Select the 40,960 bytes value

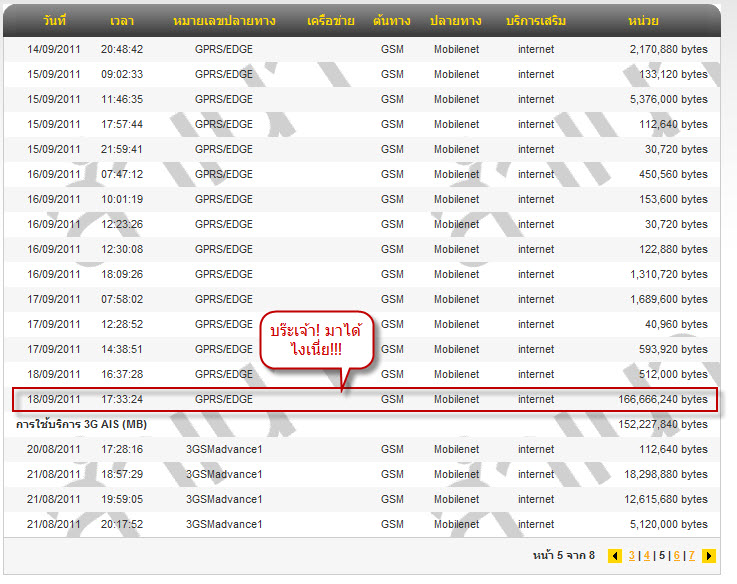click(x=676, y=324)
